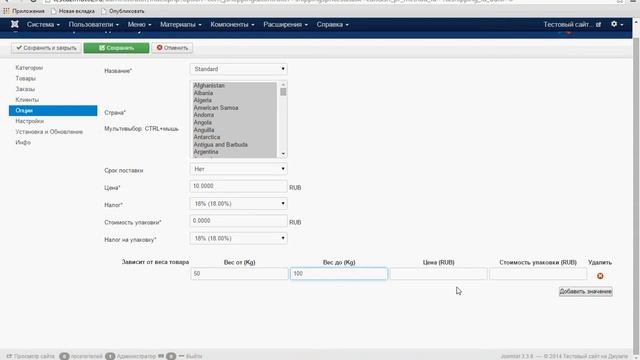Click Просмотр сайта in footer
The image size is (640, 360).
click(x=31, y=356)
